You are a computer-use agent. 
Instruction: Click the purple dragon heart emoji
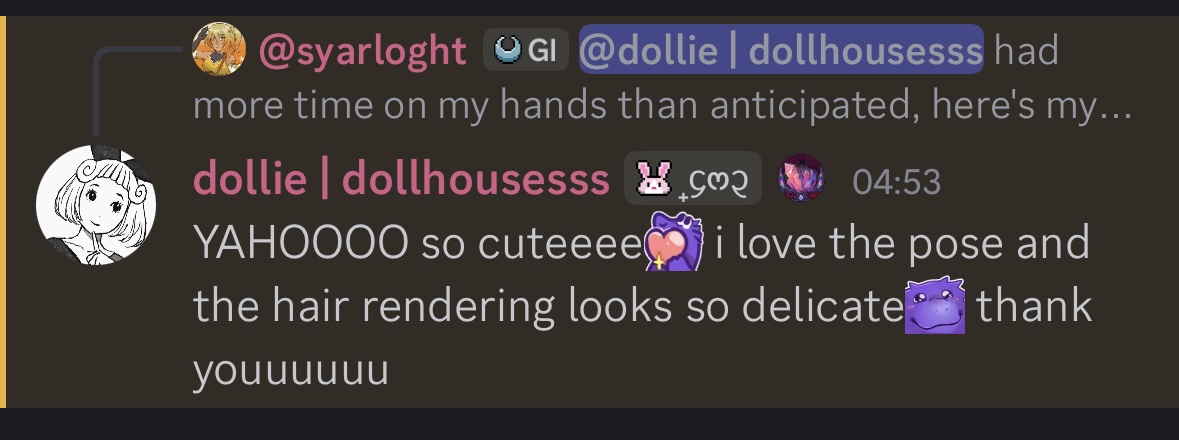(674, 241)
